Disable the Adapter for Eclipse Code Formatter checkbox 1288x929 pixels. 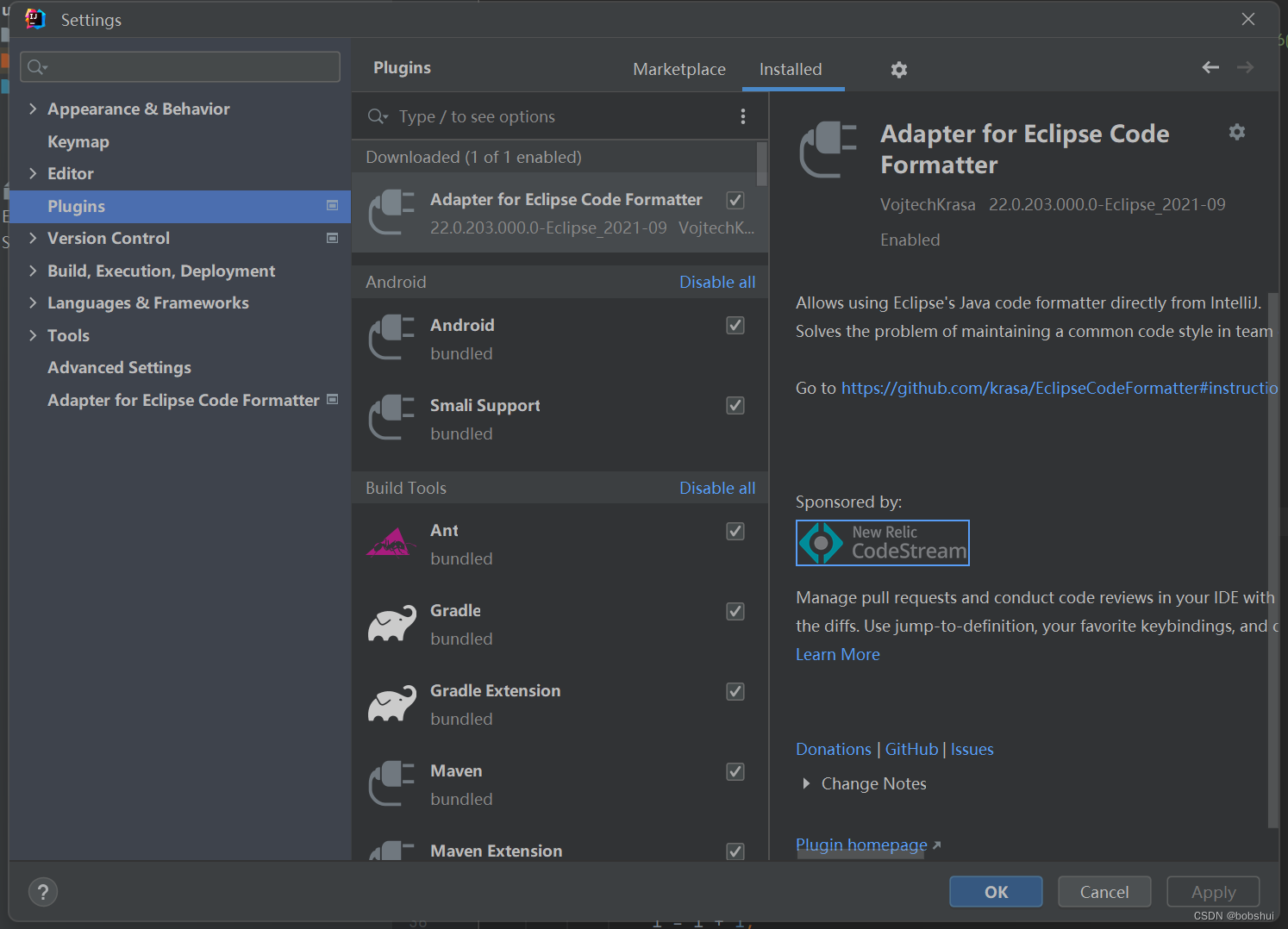(735, 200)
